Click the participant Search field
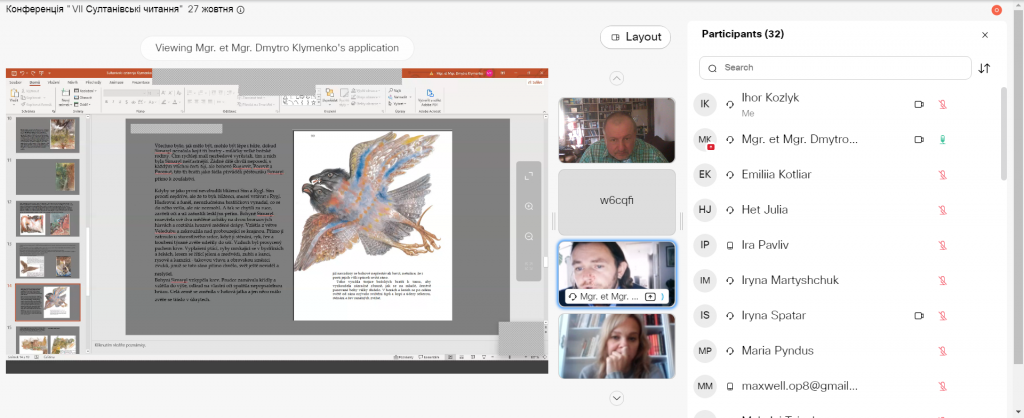This screenshot has width=1024, height=418. coord(835,68)
